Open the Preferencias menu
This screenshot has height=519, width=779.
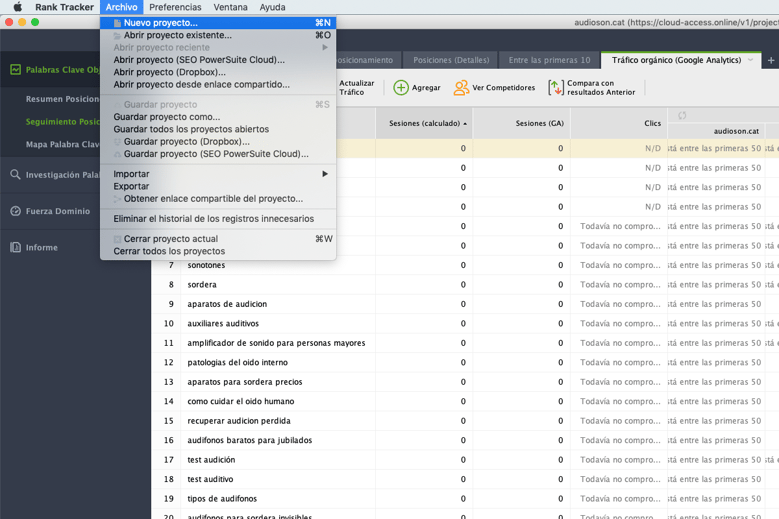point(175,7)
